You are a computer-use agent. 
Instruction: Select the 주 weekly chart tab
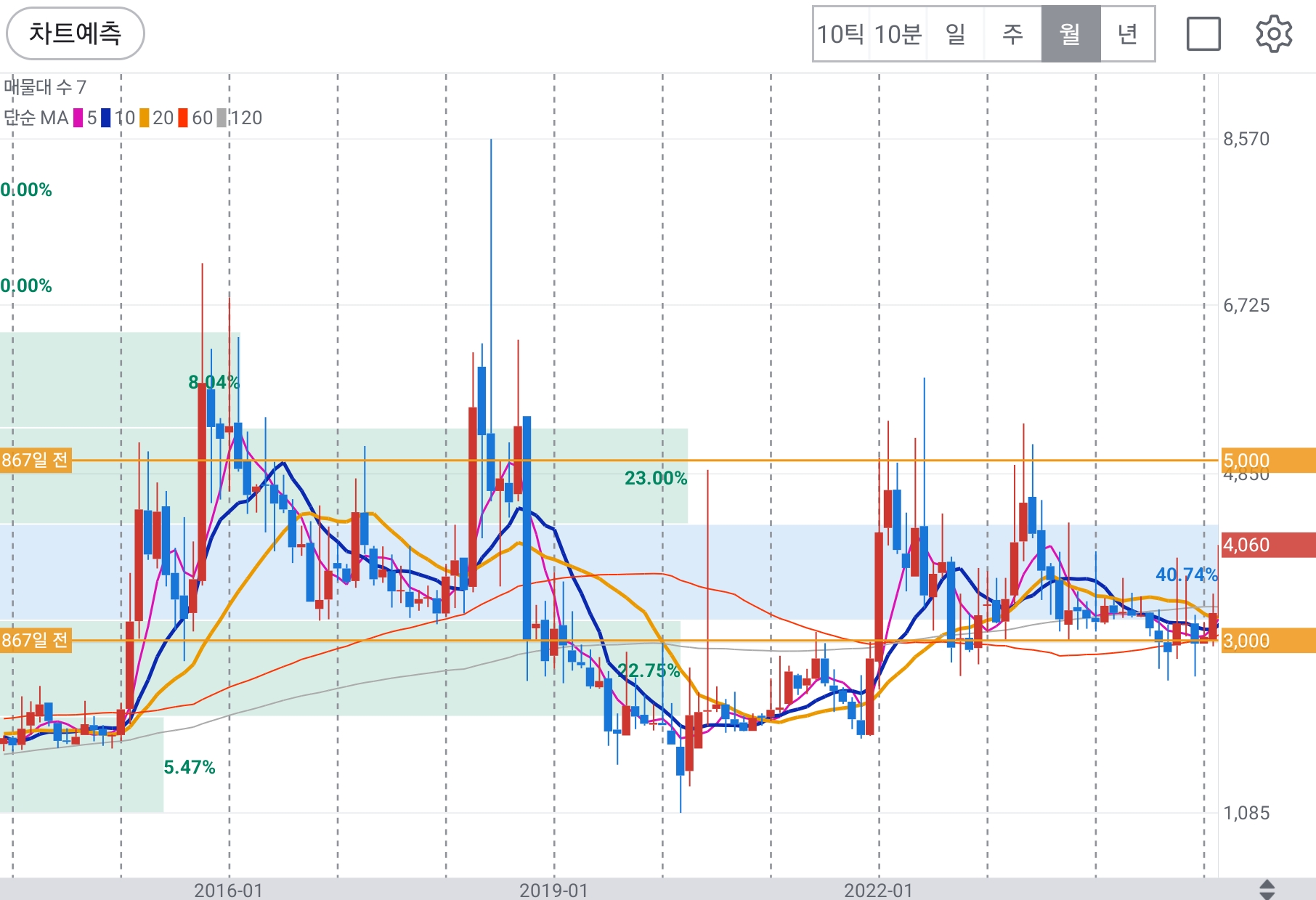click(1012, 34)
